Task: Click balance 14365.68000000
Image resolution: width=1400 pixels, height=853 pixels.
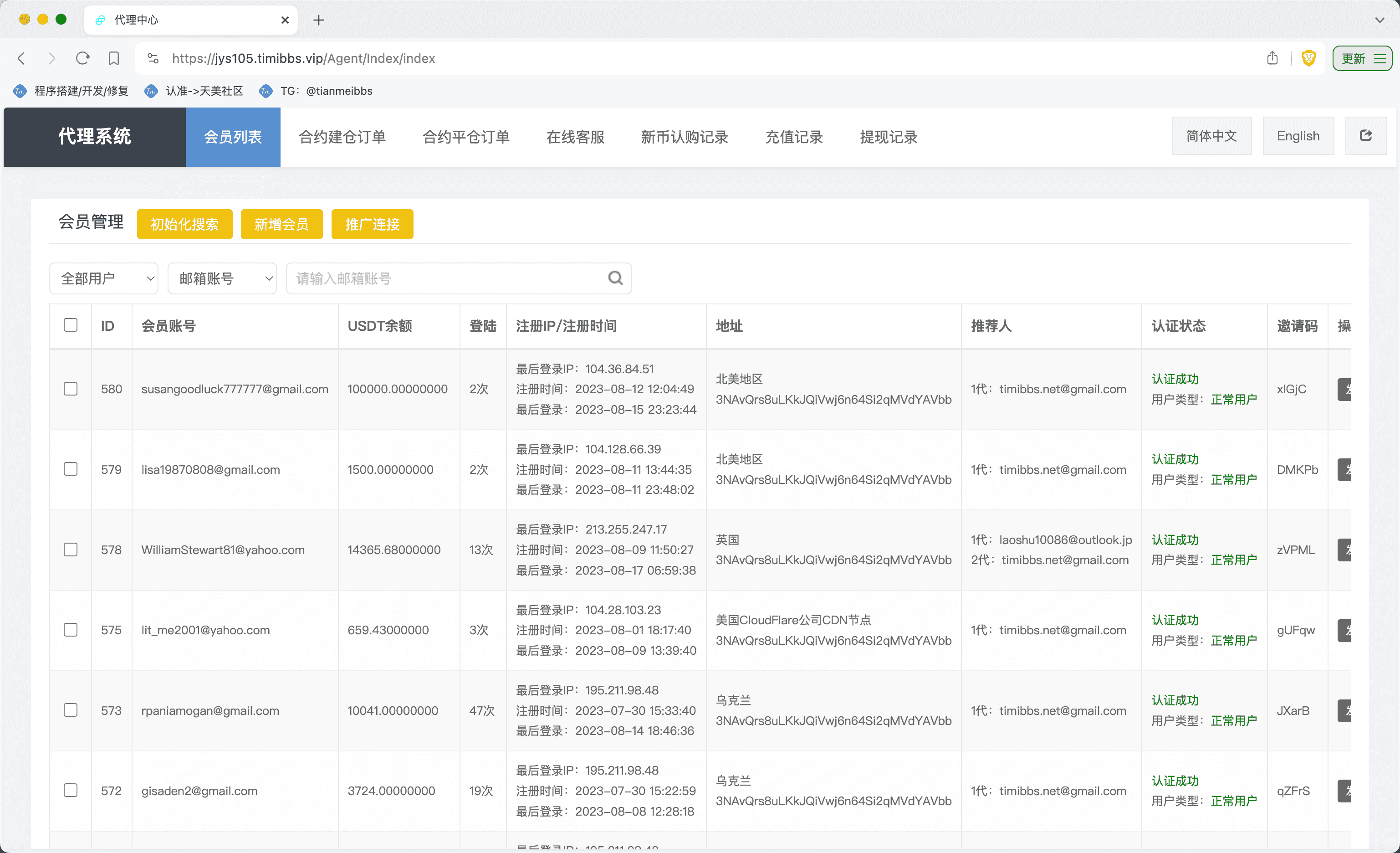Action: (x=394, y=550)
